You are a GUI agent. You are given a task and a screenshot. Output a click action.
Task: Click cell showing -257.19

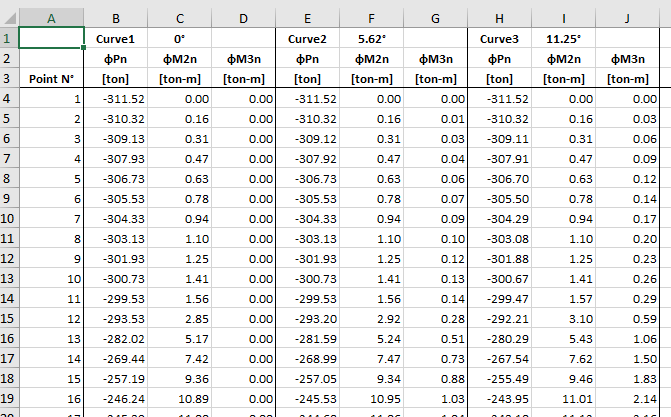pos(116,378)
